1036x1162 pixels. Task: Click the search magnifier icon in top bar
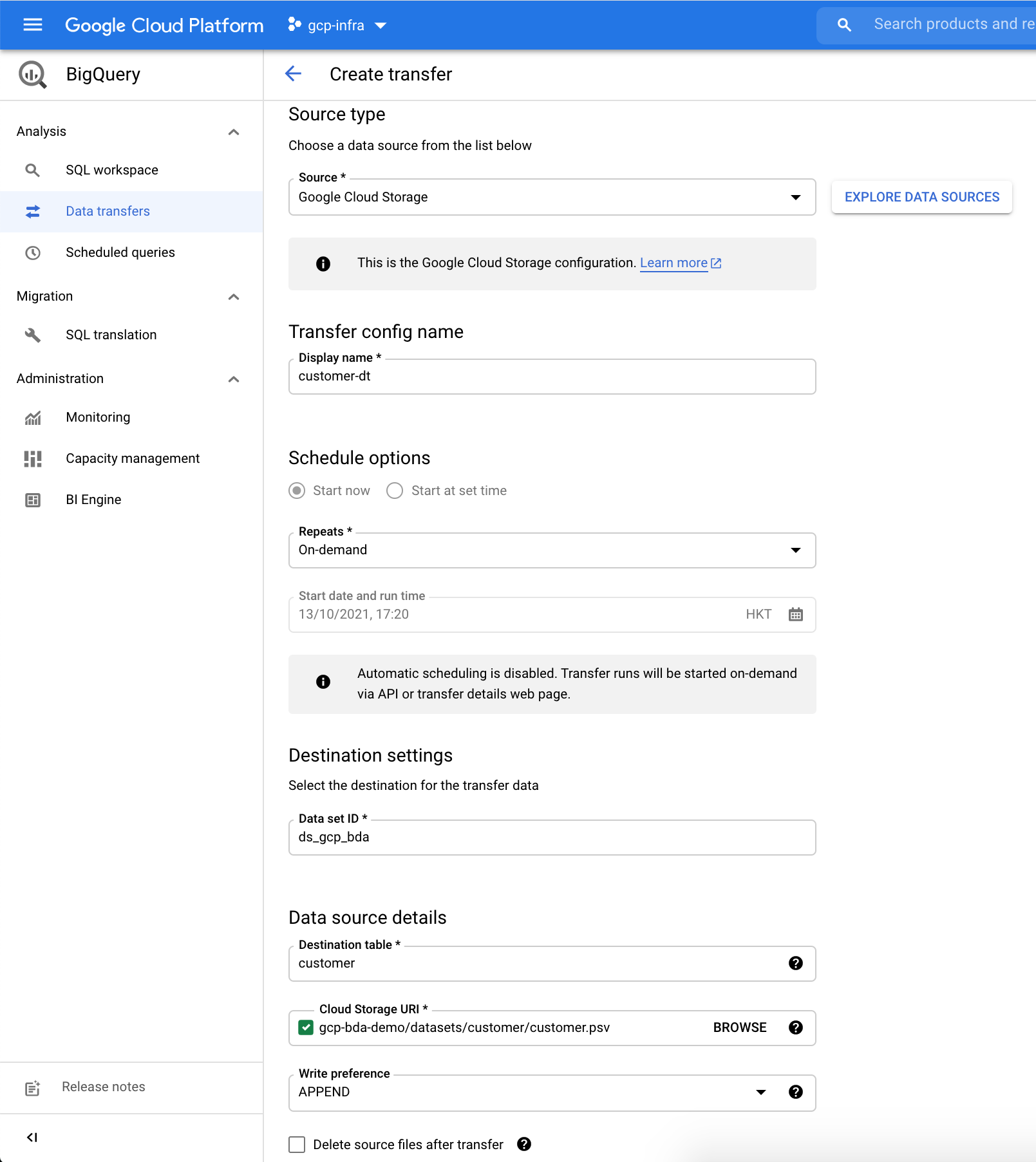coord(843,24)
